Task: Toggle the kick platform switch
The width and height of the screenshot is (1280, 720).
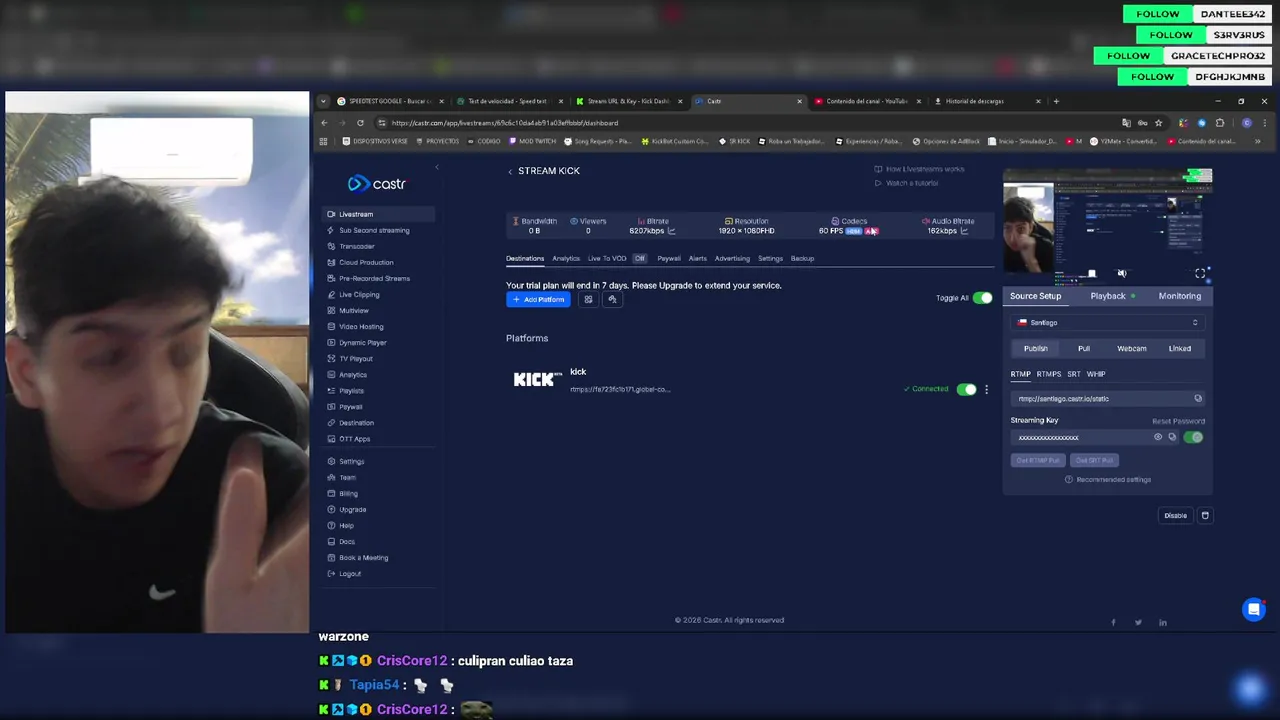Action: click(966, 389)
